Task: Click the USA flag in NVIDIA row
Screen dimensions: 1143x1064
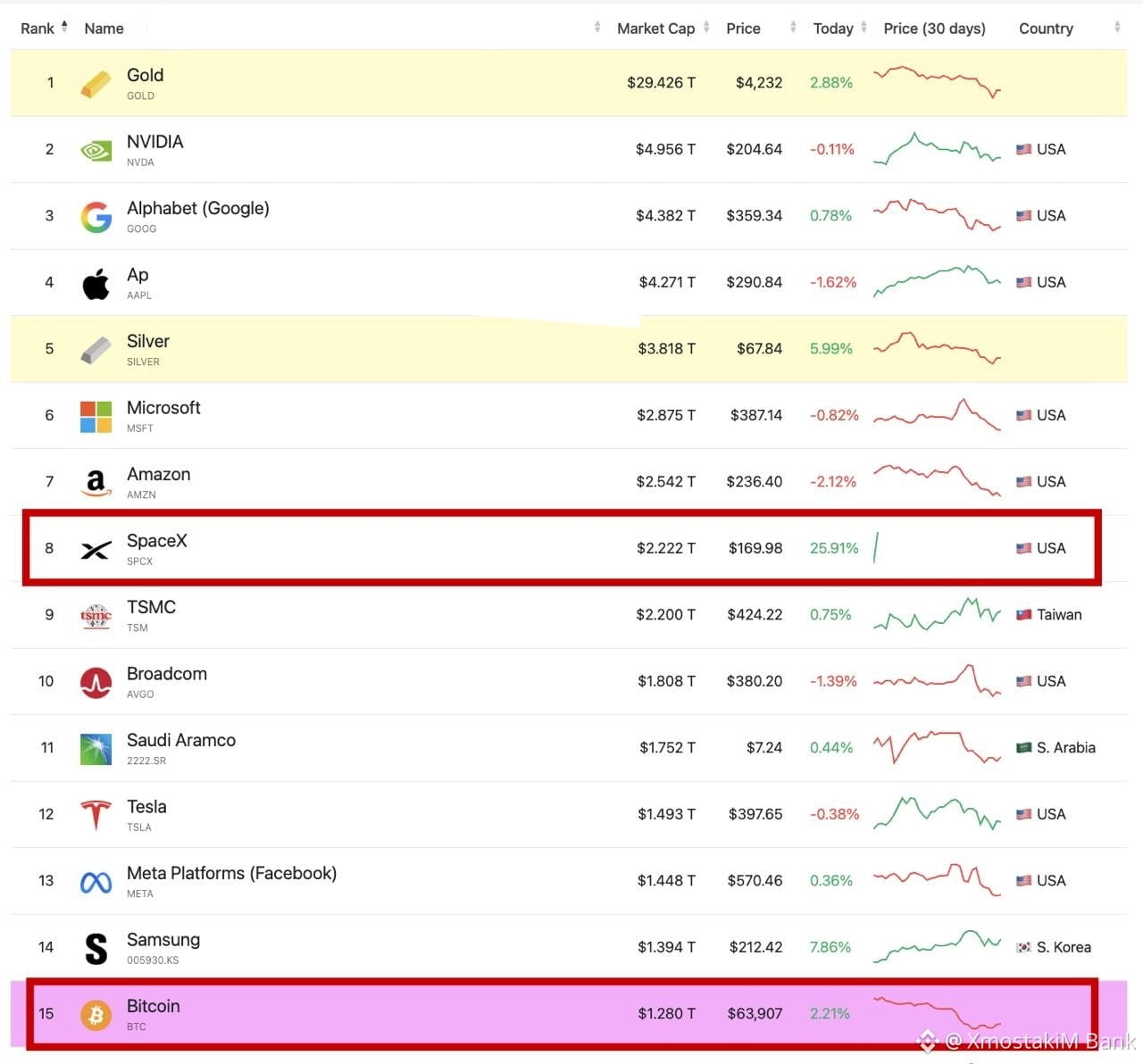Action: coord(1024,149)
